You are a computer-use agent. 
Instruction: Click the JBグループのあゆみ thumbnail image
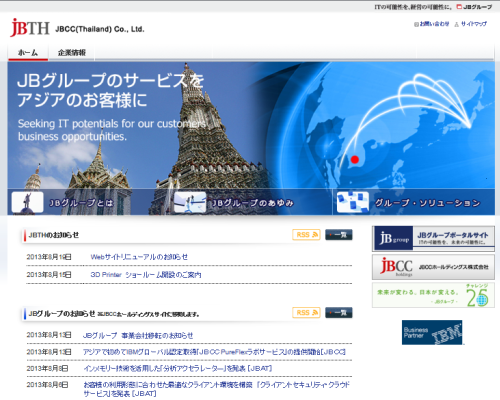pyautogui.click(x=190, y=202)
